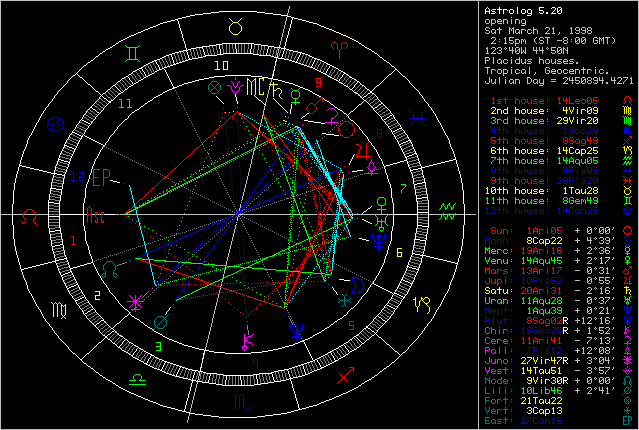Viewport: 639px width, 430px height.
Task: Select house number 12 on the wheel
Action: (77, 176)
